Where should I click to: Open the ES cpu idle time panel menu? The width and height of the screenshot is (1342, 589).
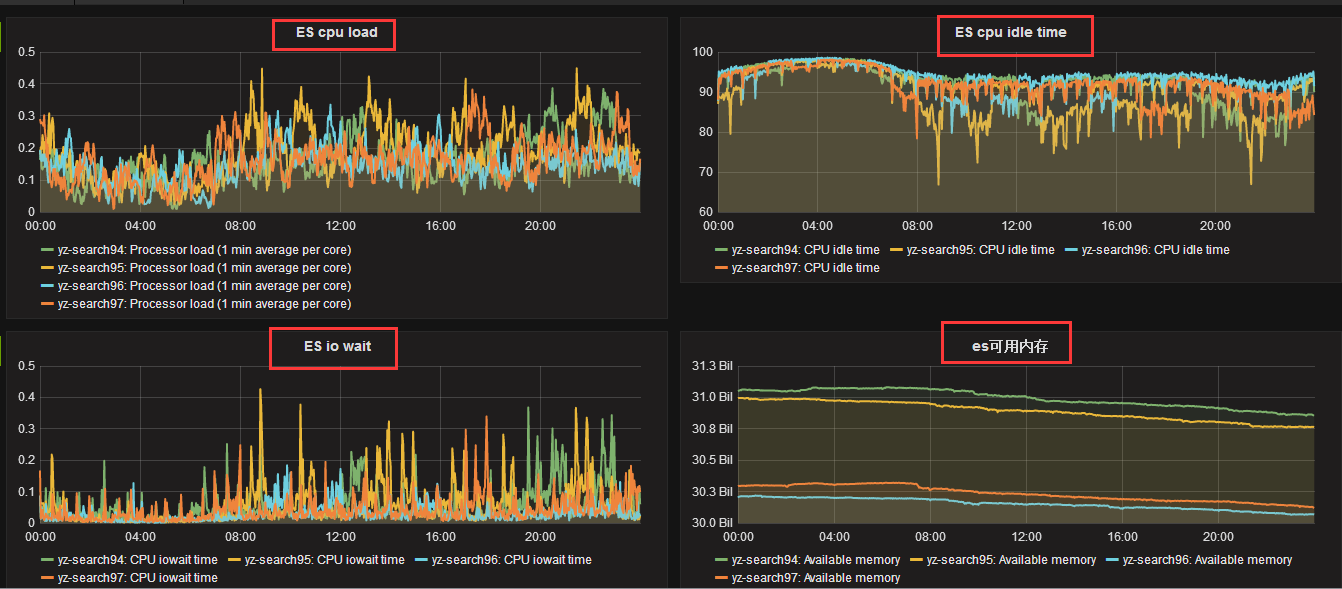click(1010, 32)
